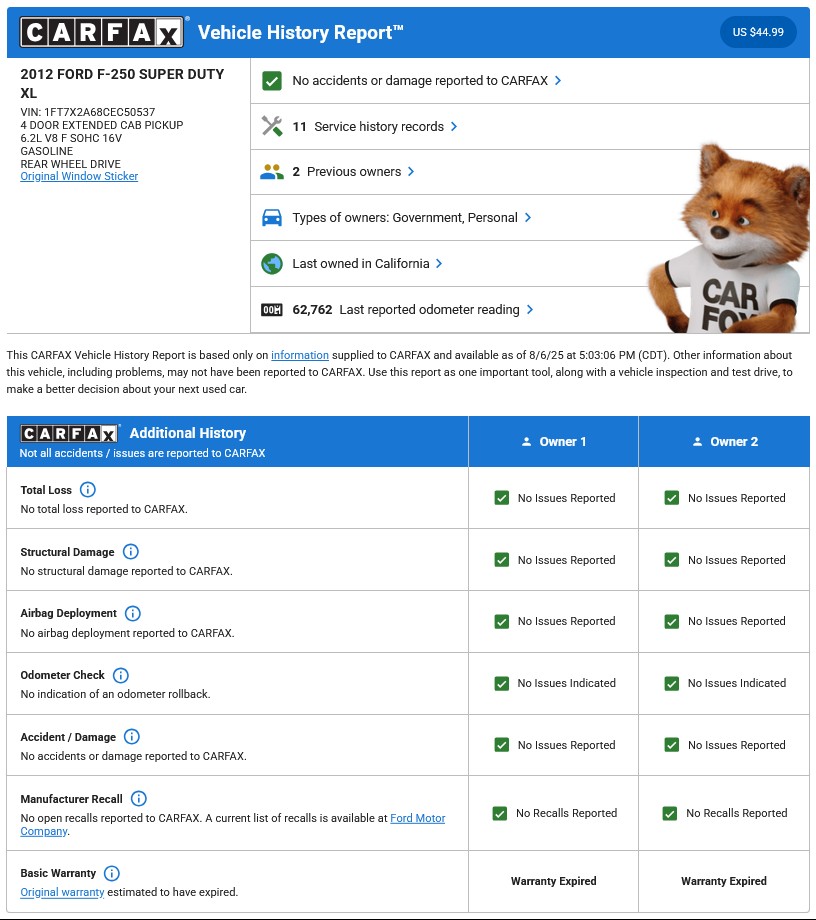Click the CARFAX logo in the header
Image resolution: width=816 pixels, height=920 pixels.
(102, 33)
